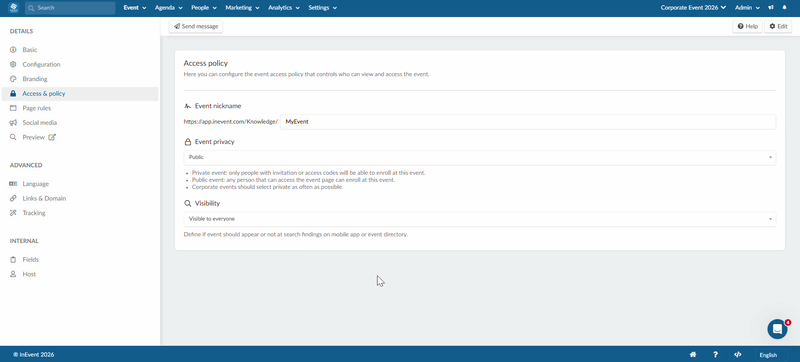Click the https://app.inevent.com/Knowledge/ URL text
The image size is (800, 362).
coord(231,122)
